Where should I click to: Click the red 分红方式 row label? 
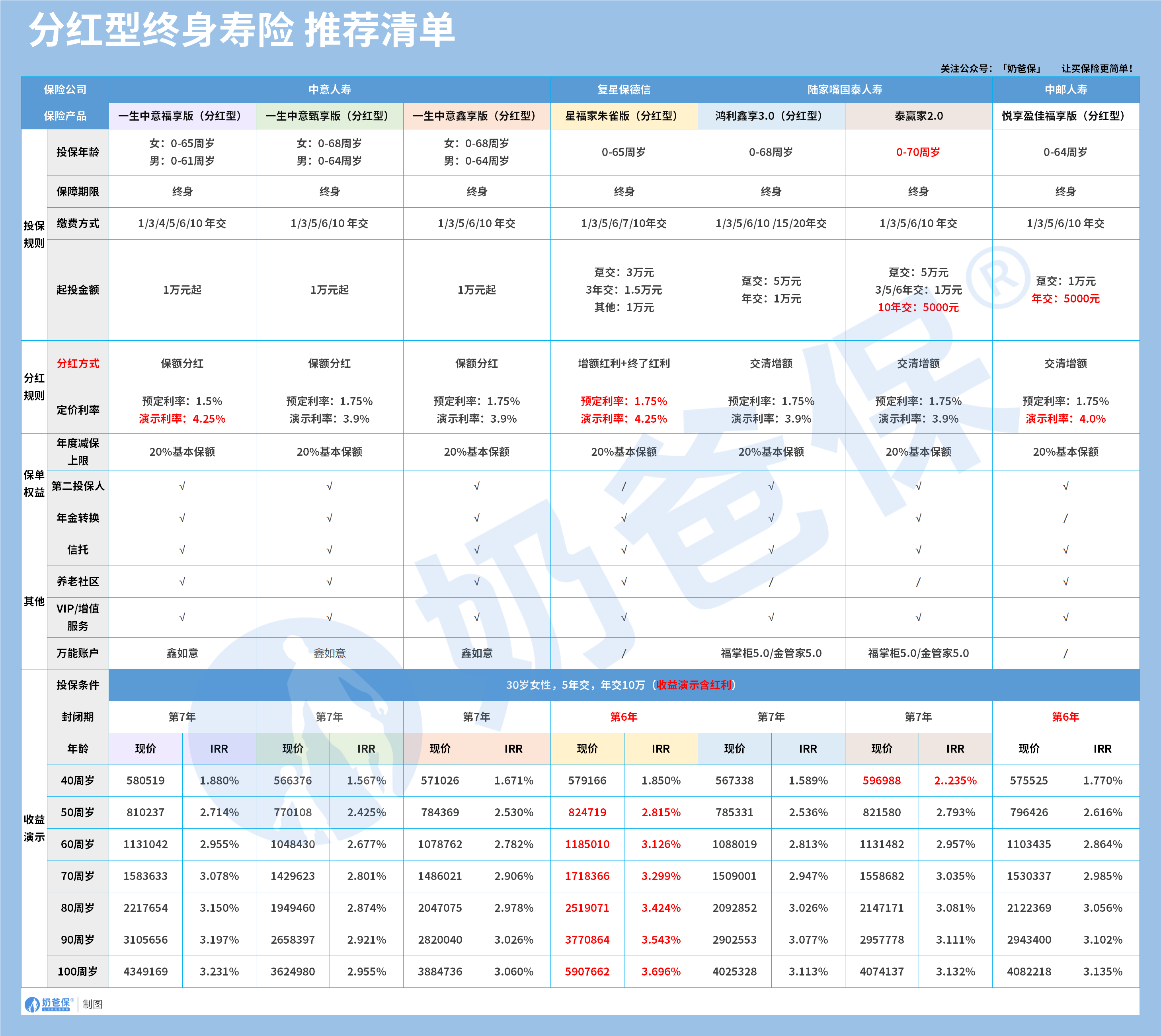pyautogui.click(x=78, y=363)
